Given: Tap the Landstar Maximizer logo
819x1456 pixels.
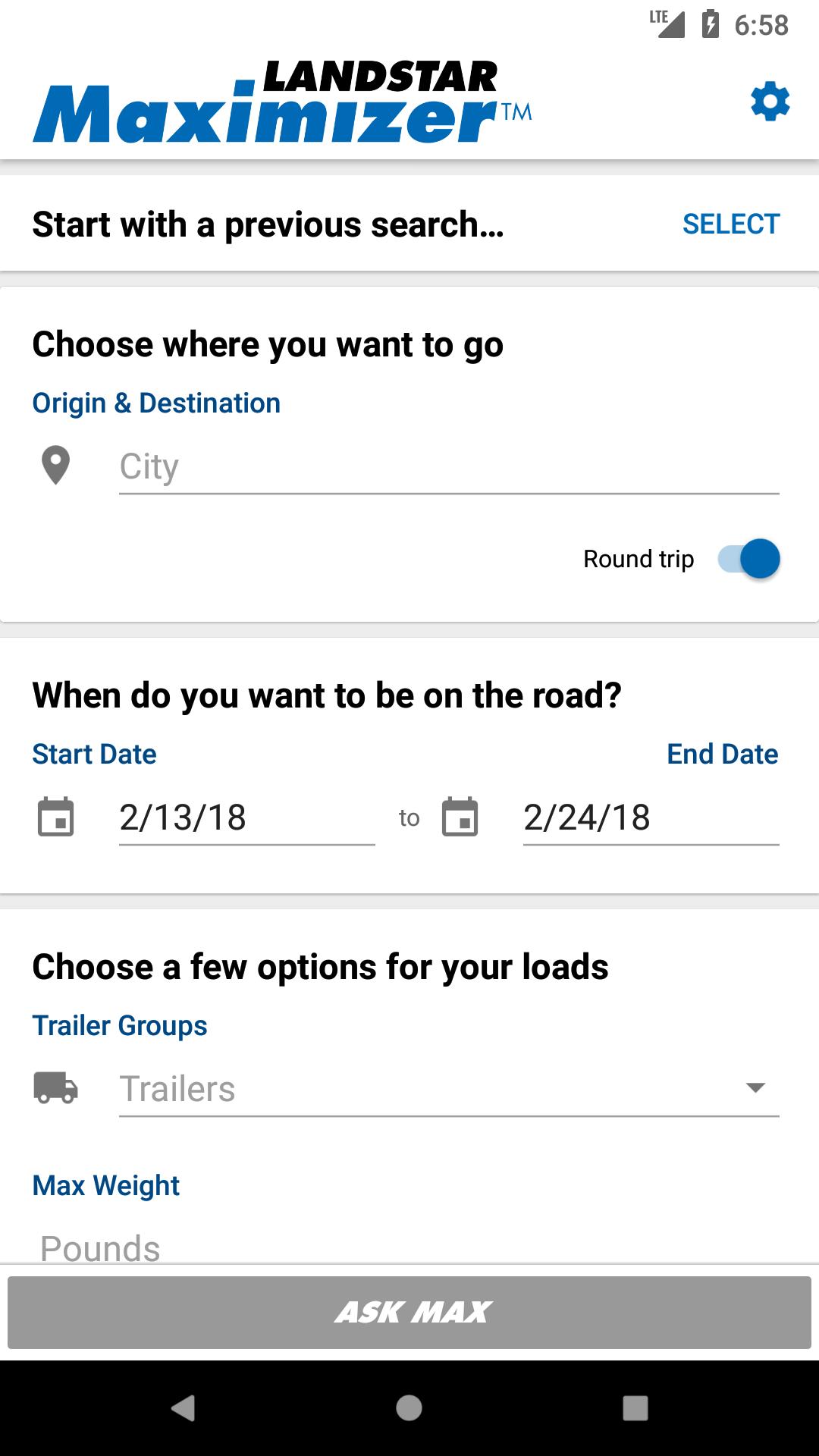Looking at the screenshot, I should click(x=282, y=102).
